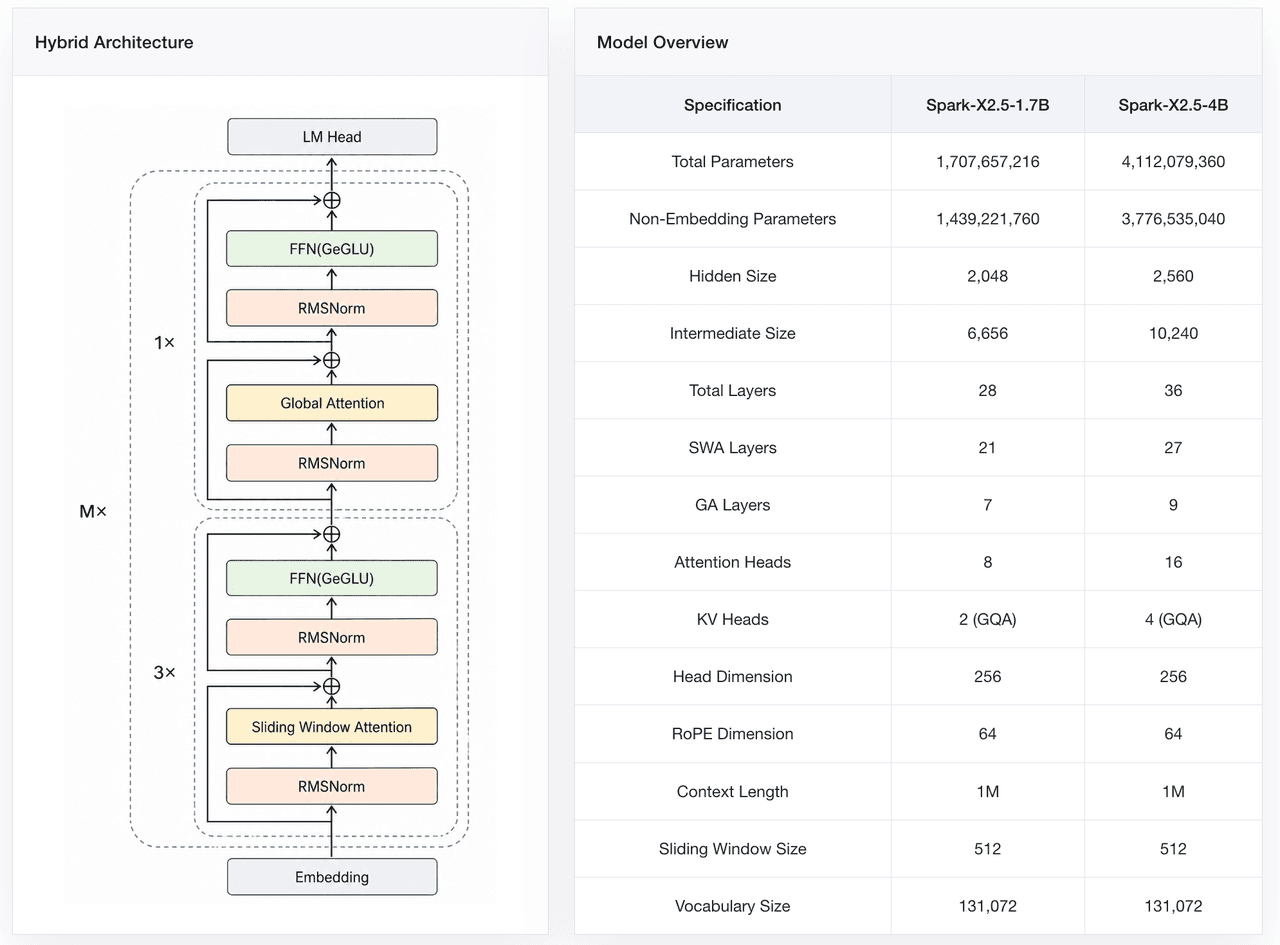The image size is (1280, 945).
Task: Click the SWA Layers value "21"
Action: pos(988,448)
